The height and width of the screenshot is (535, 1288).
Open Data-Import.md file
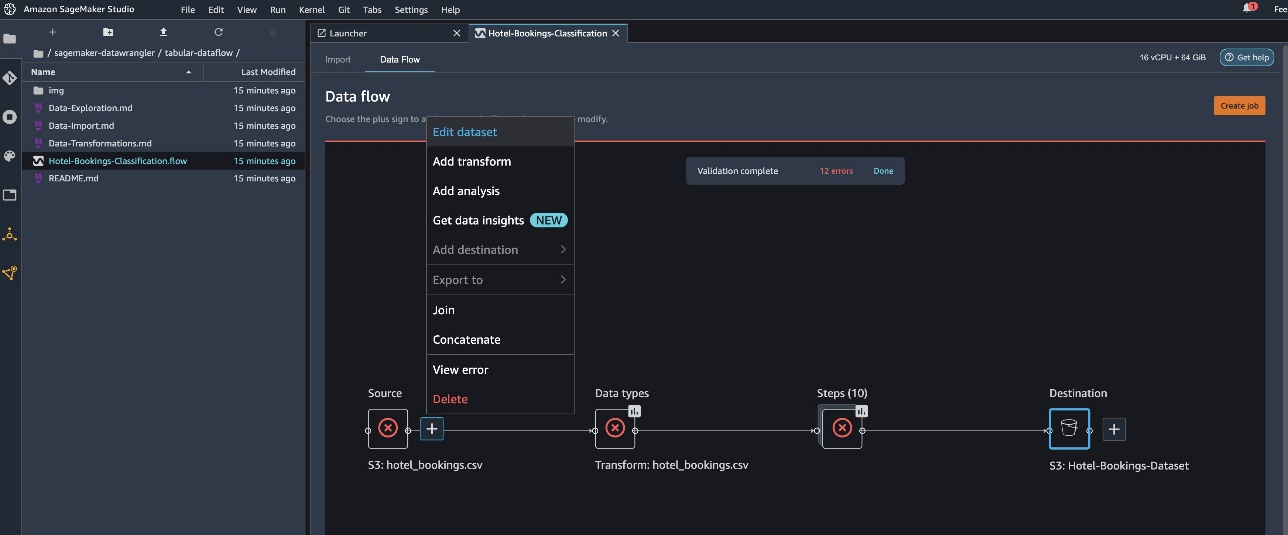pos(165,126)
